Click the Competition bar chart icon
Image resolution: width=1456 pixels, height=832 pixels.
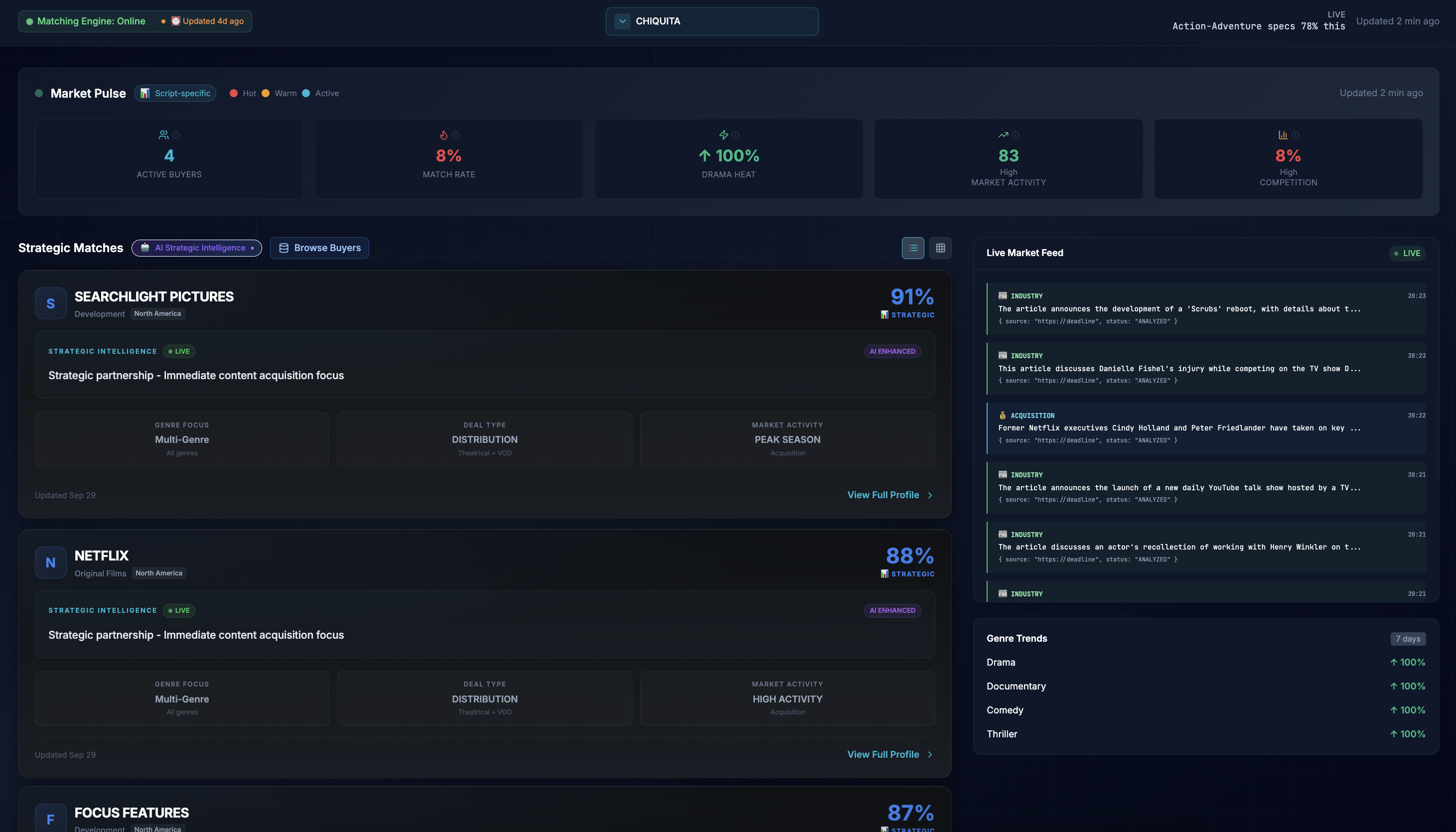(x=1283, y=135)
